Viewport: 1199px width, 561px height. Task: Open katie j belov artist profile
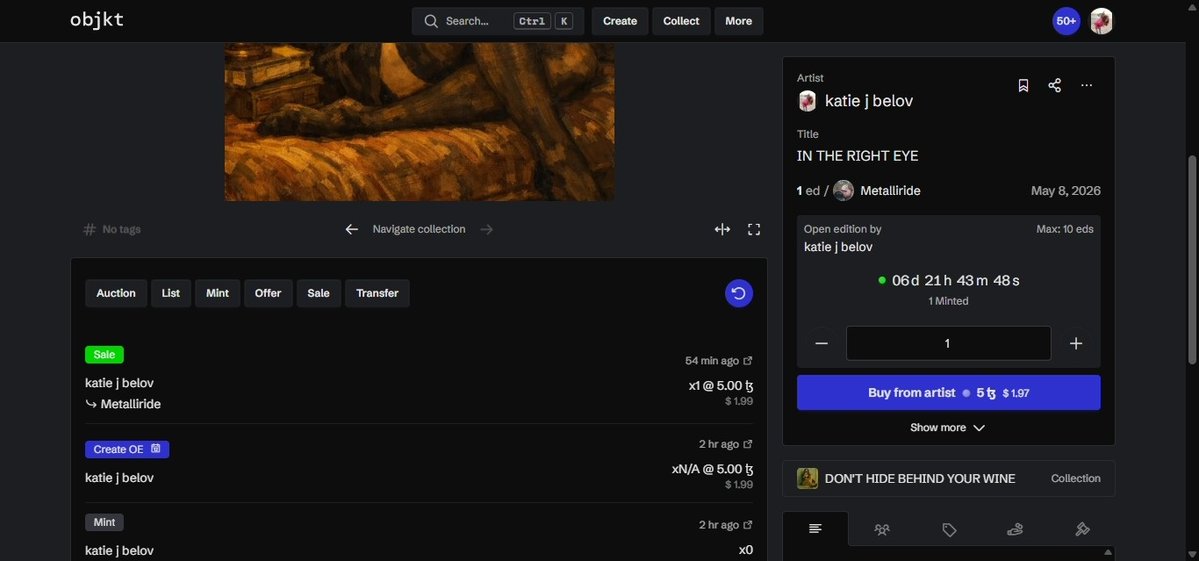[869, 101]
